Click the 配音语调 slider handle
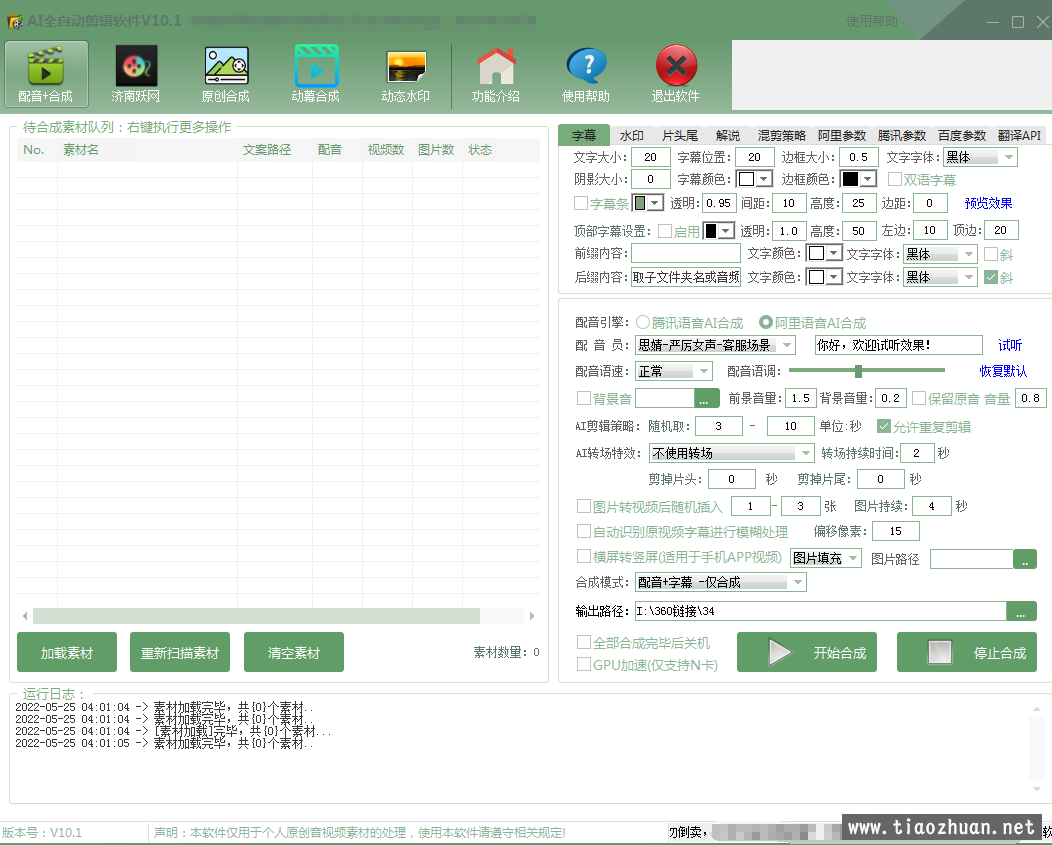 click(858, 370)
